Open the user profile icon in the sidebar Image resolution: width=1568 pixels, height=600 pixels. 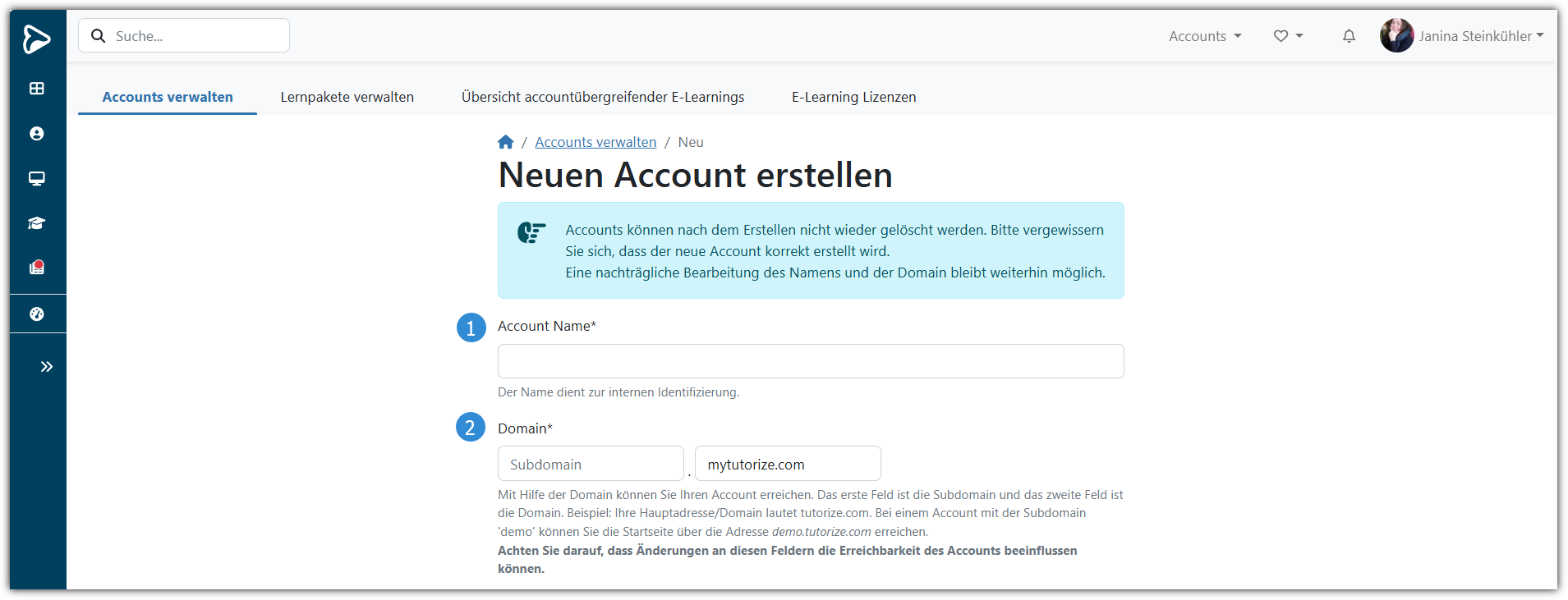[37, 134]
